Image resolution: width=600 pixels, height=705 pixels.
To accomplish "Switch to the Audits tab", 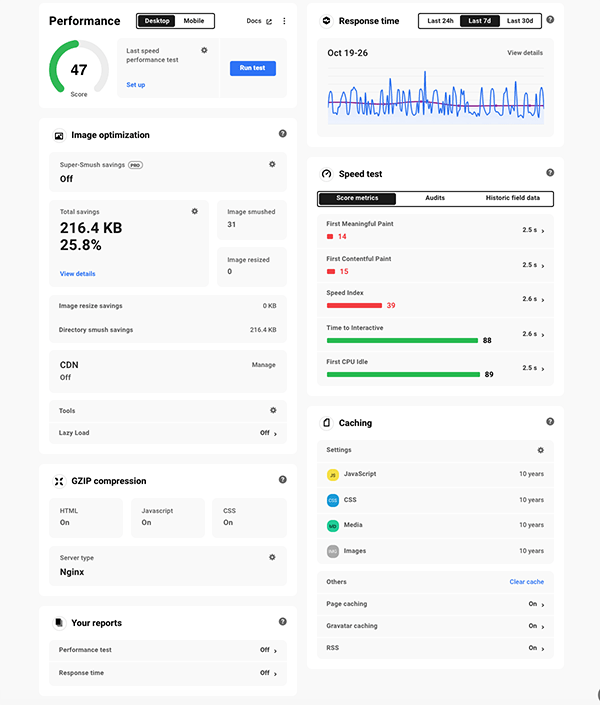I will tap(435, 198).
